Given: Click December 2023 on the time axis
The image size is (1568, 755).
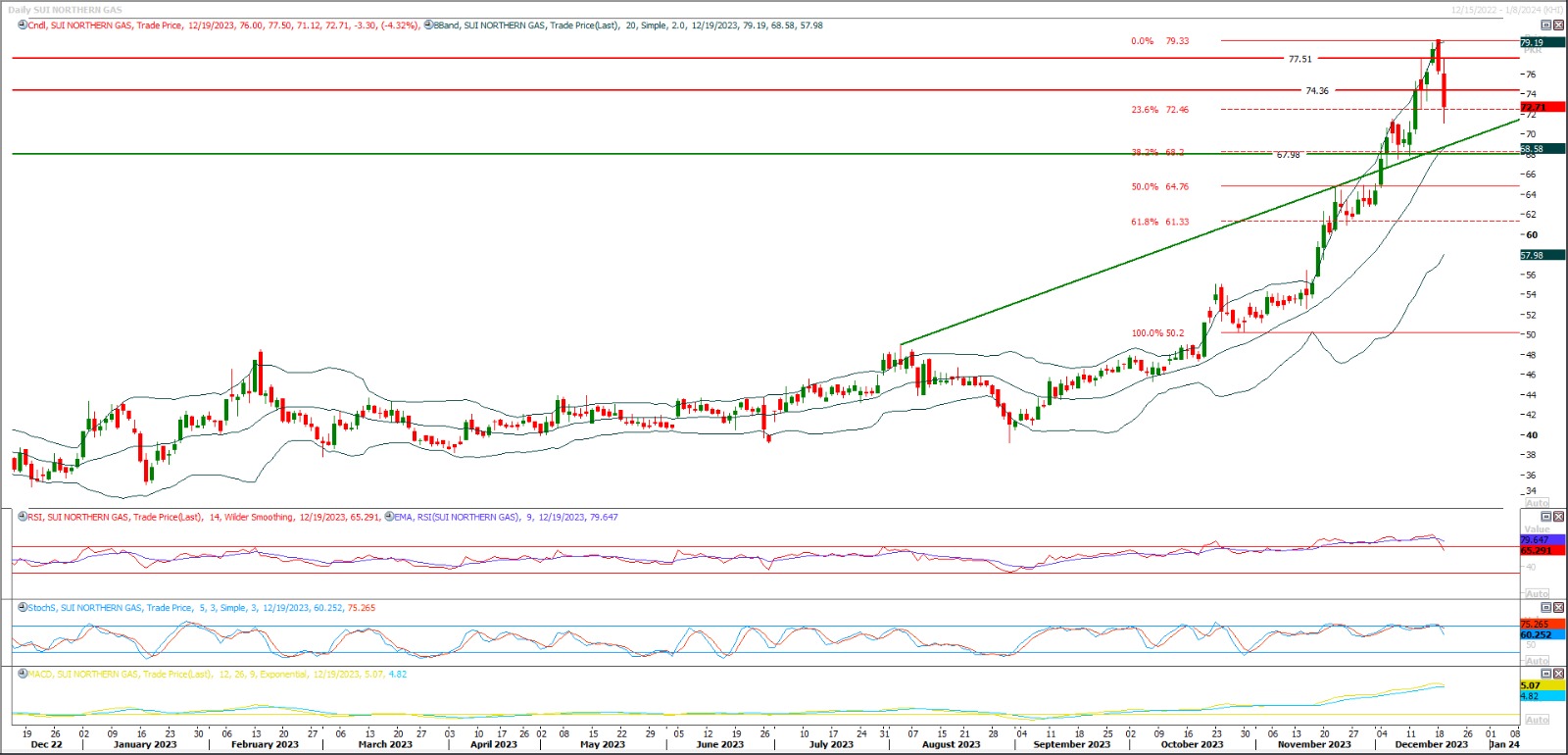Looking at the screenshot, I should coord(1431,744).
